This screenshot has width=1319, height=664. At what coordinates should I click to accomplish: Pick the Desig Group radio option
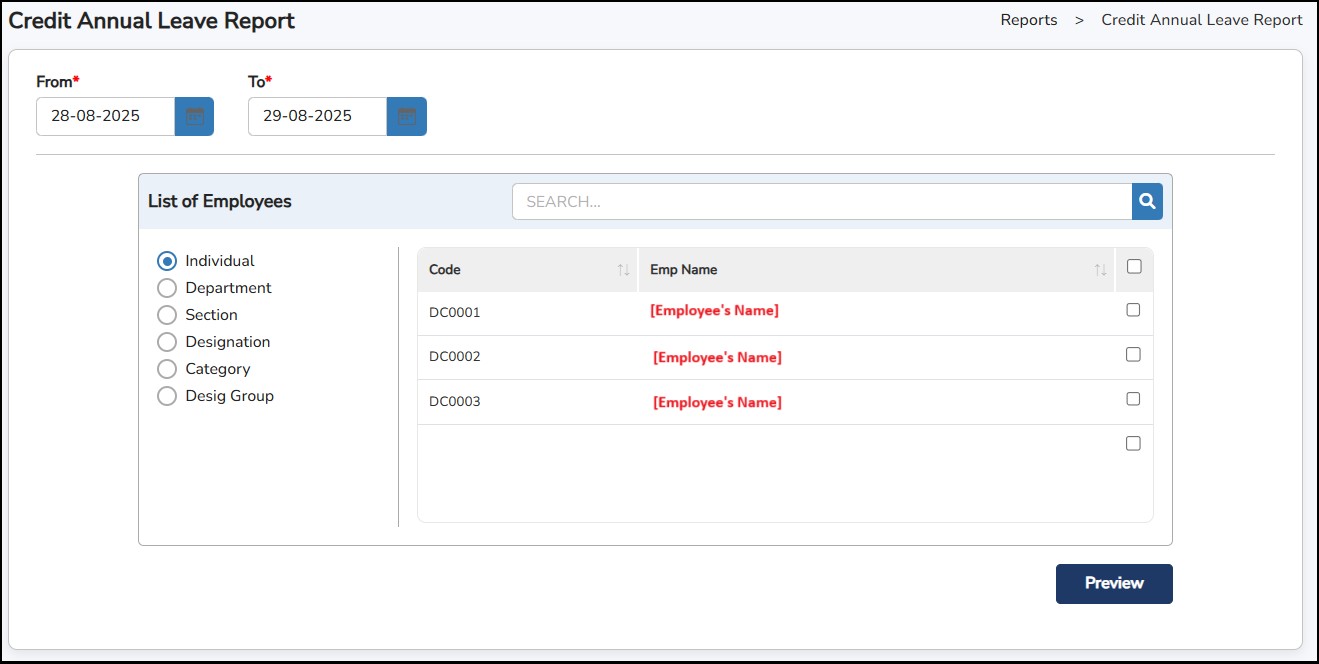167,396
